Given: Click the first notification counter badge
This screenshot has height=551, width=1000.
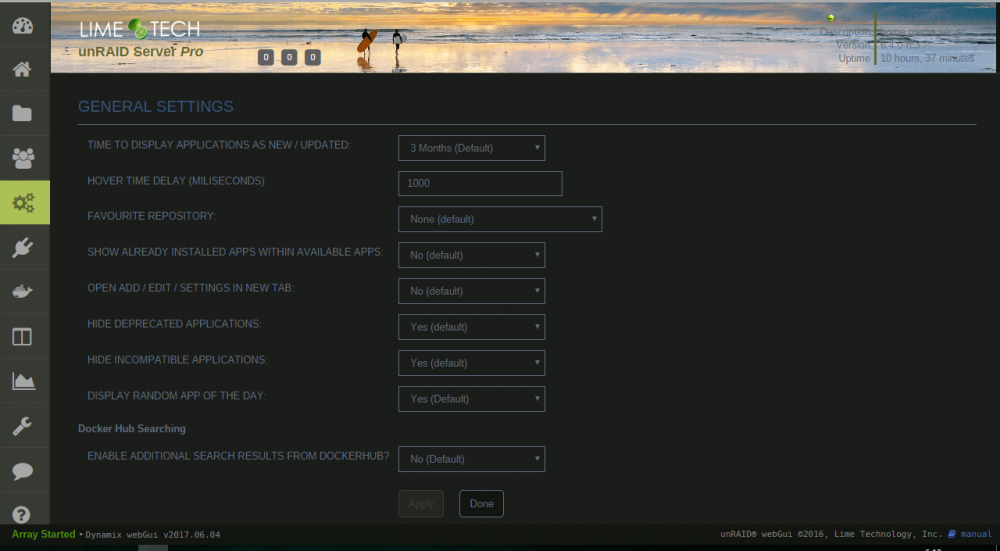Looking at the screenshot, I should pos(266,58).
